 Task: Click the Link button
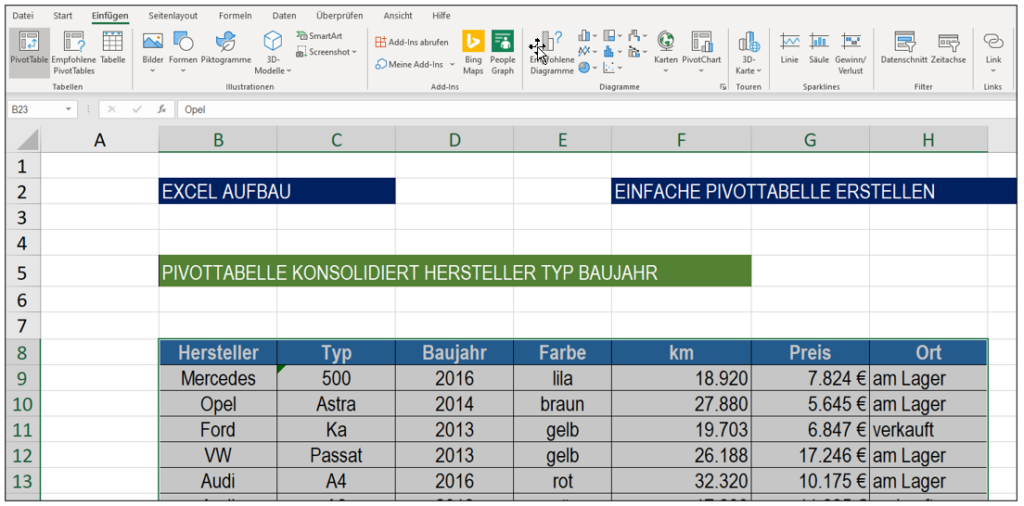993,52
